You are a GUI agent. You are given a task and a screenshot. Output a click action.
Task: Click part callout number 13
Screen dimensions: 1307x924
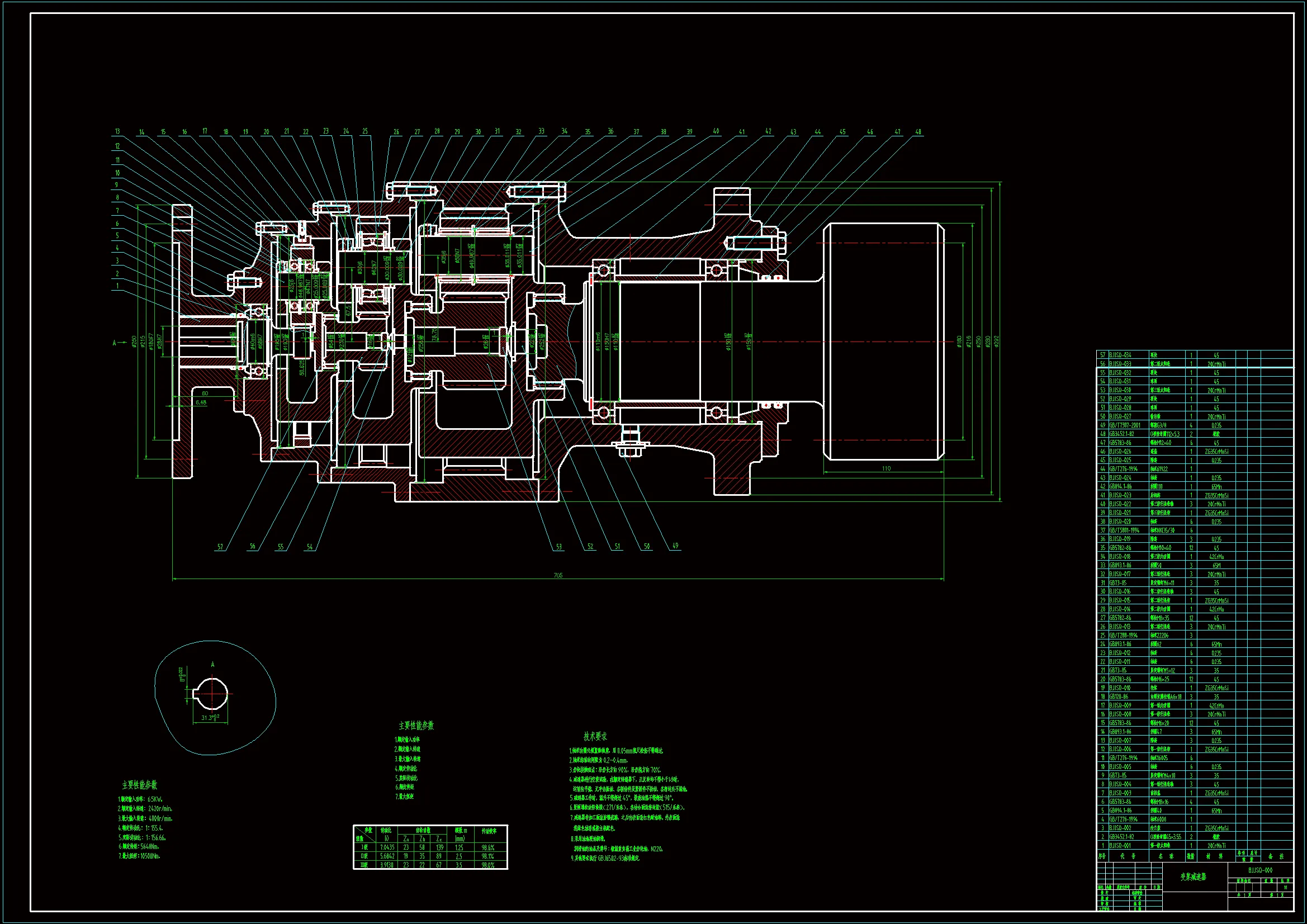(117, 131)
